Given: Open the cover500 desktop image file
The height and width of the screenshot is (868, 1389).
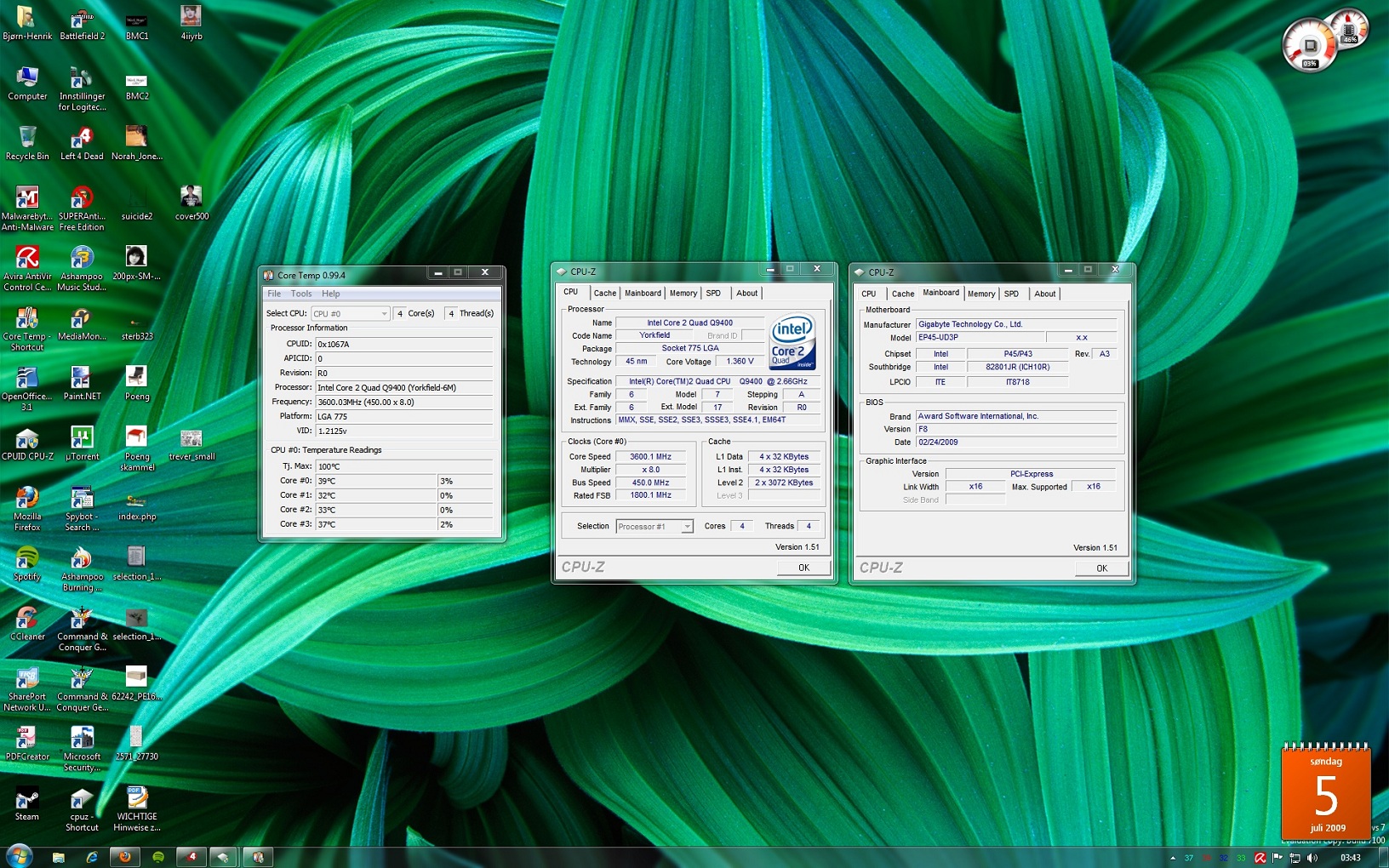Looking at the screenshot, I should pos(191,203).
